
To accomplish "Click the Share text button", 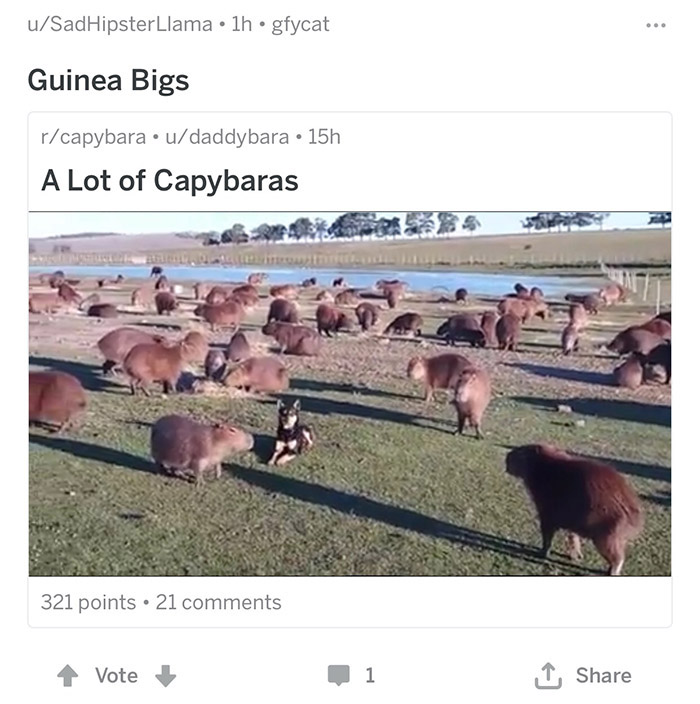I will (x=603, y=675).
